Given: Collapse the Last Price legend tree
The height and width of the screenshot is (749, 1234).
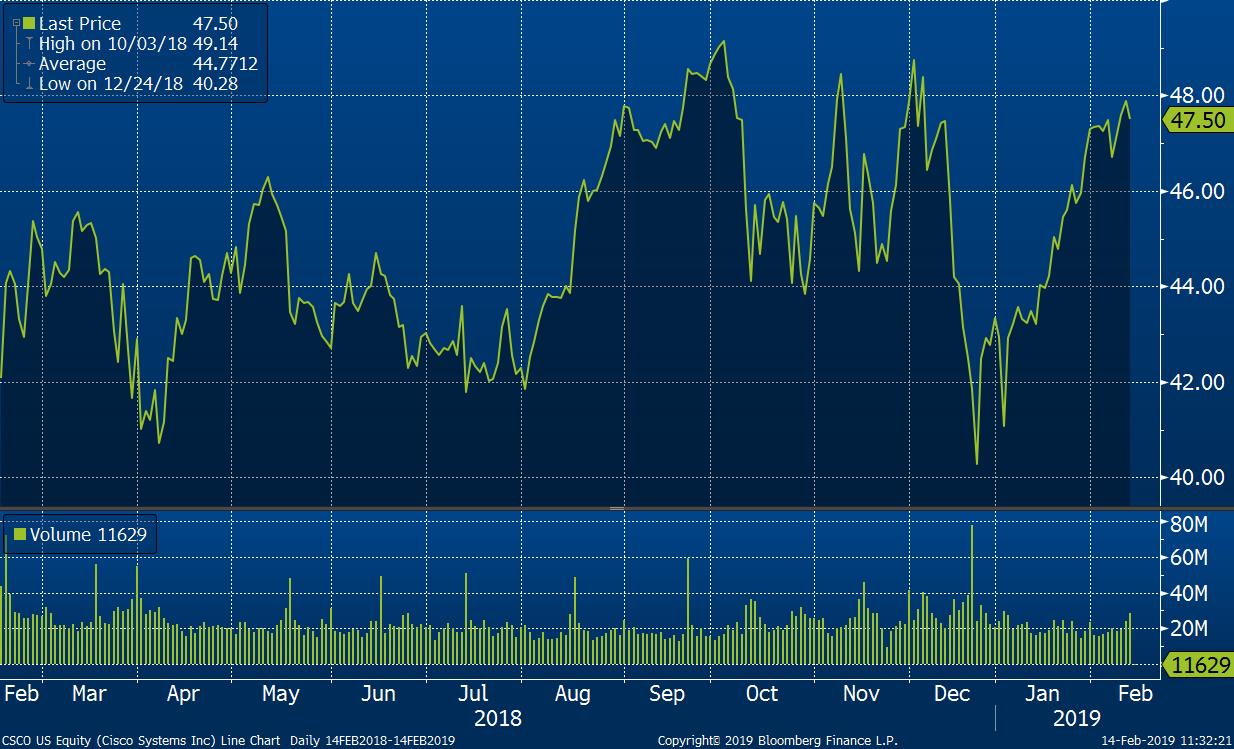Looking at the screenshot, I should pos(15,22).
